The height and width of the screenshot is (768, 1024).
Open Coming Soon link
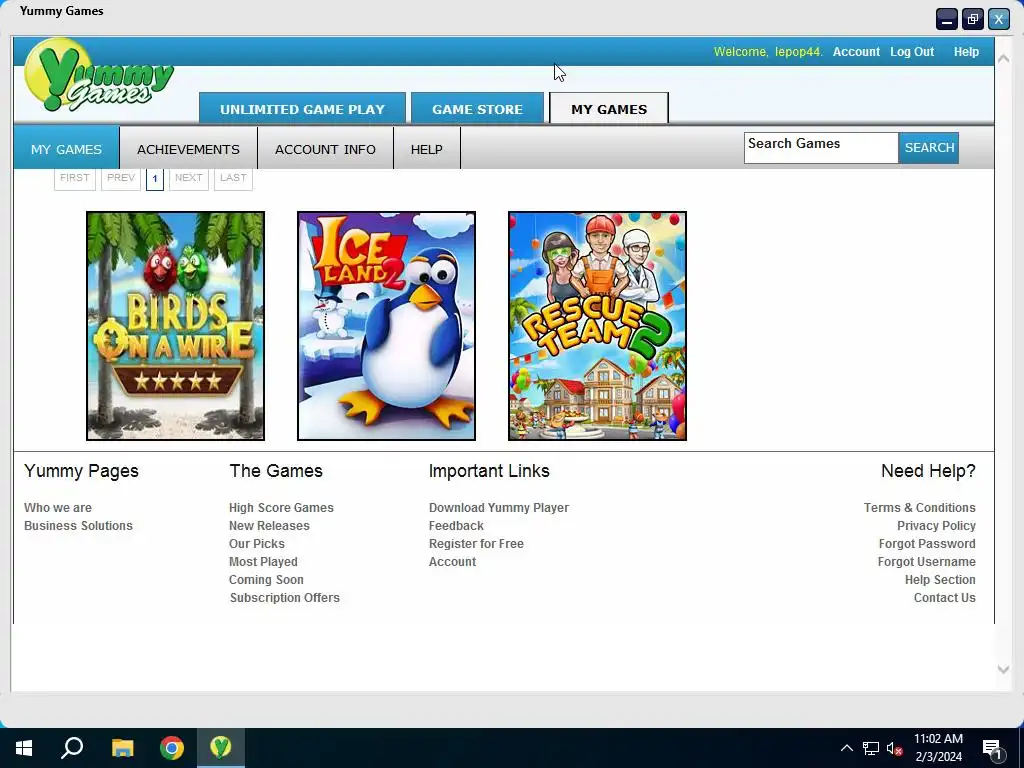tap(266, 579)
